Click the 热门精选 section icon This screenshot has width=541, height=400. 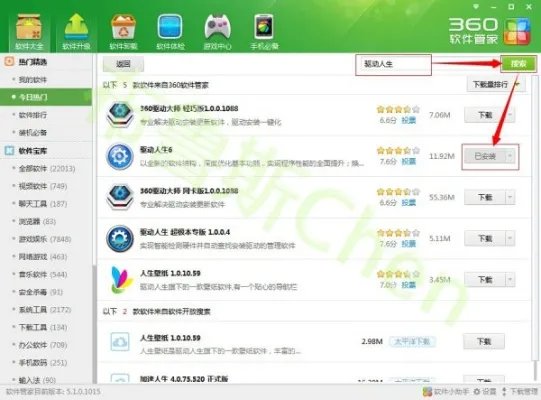tap(9, 62)
